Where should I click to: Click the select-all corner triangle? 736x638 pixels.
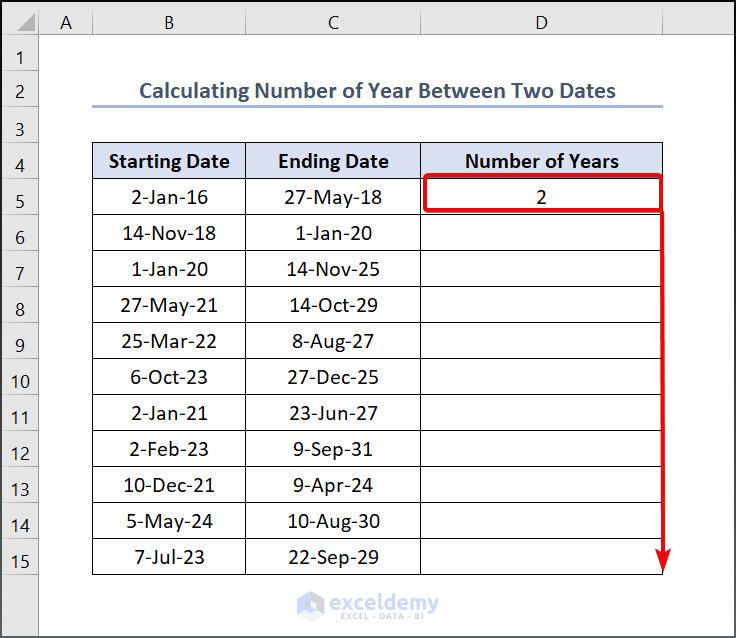(x=26, y=22)
